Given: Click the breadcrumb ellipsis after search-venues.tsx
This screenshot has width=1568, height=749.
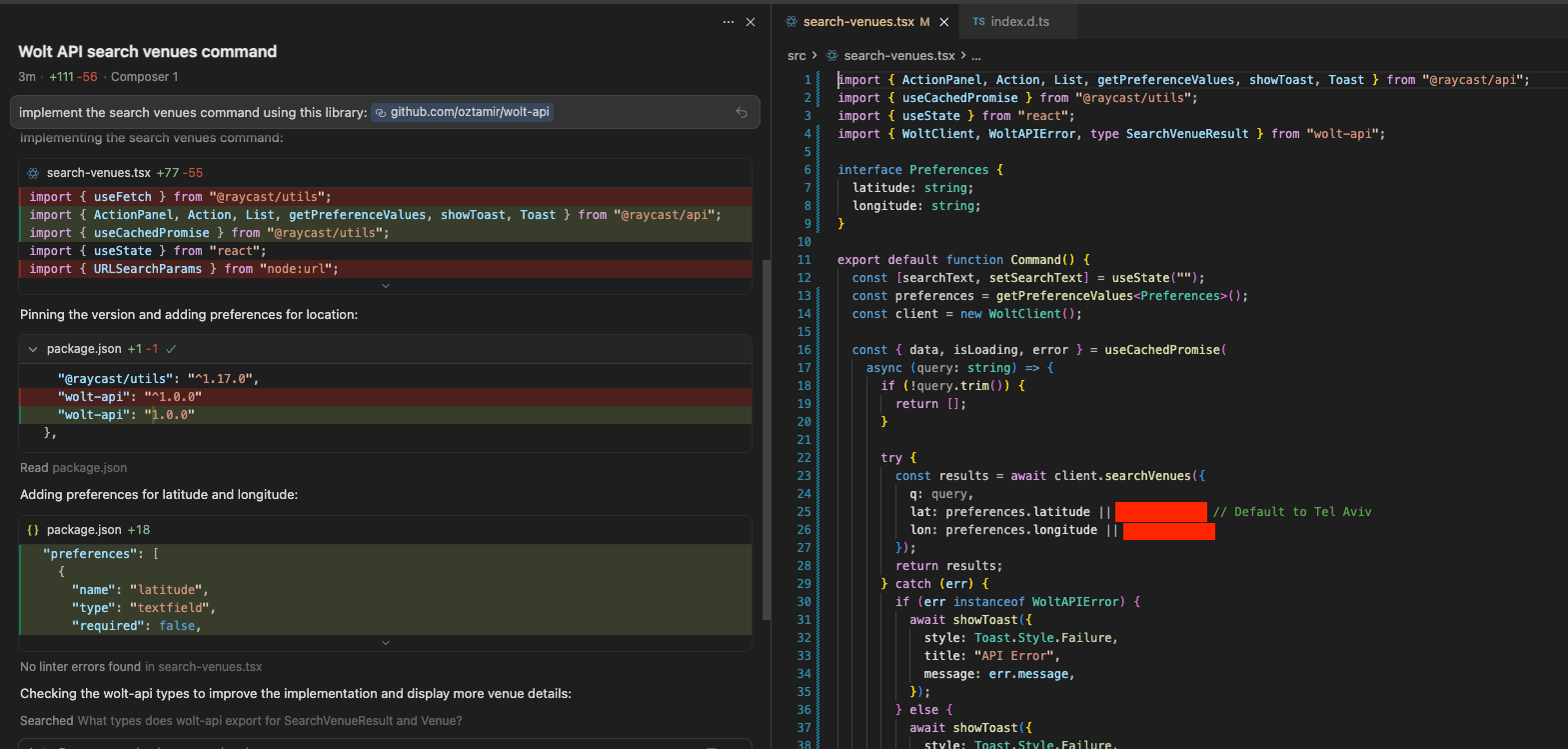Looking at the screenshot, I should click(x=976, y=56).
